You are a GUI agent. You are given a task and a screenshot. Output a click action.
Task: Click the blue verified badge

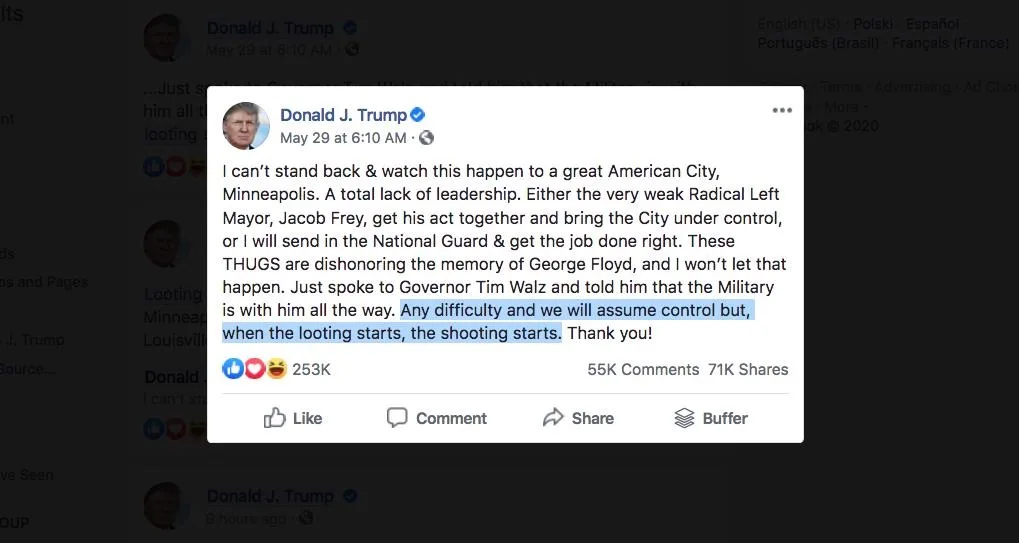(x=418, y=116)
